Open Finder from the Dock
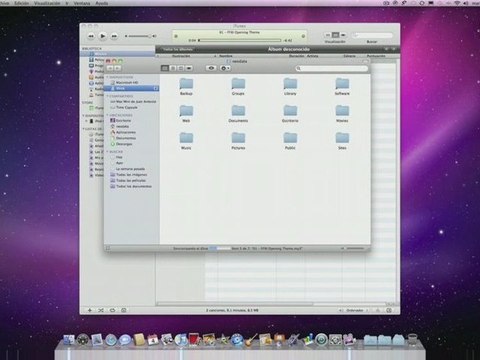 tap(69, 340)
